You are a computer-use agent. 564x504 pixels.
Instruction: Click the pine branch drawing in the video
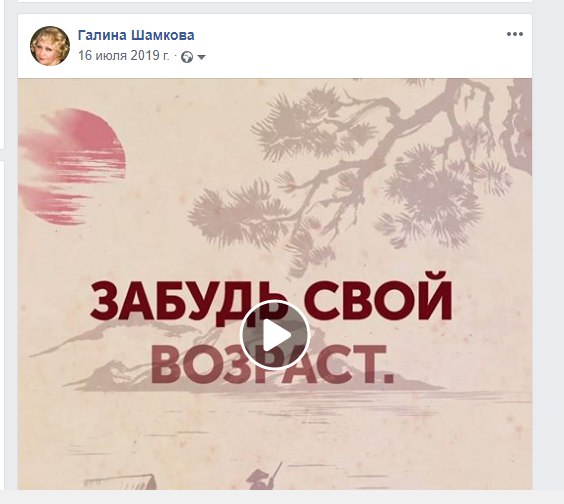(x=342, y=173)
